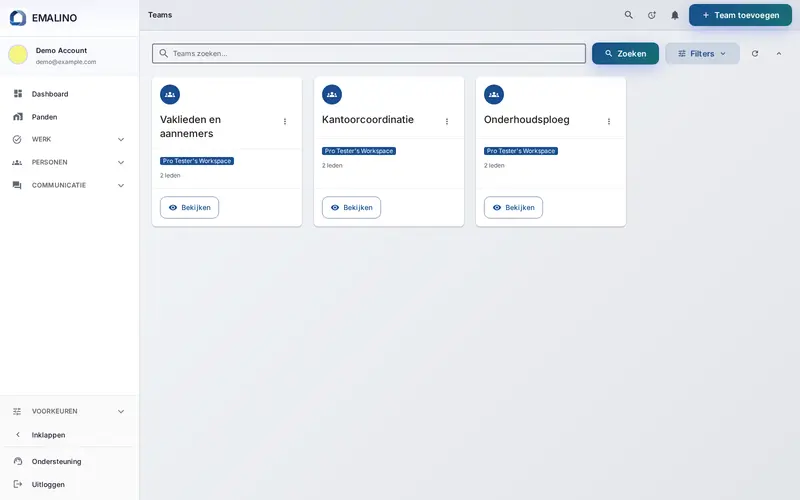Click the Kantoorcoordinatie team title

click(x=368, y=119)
